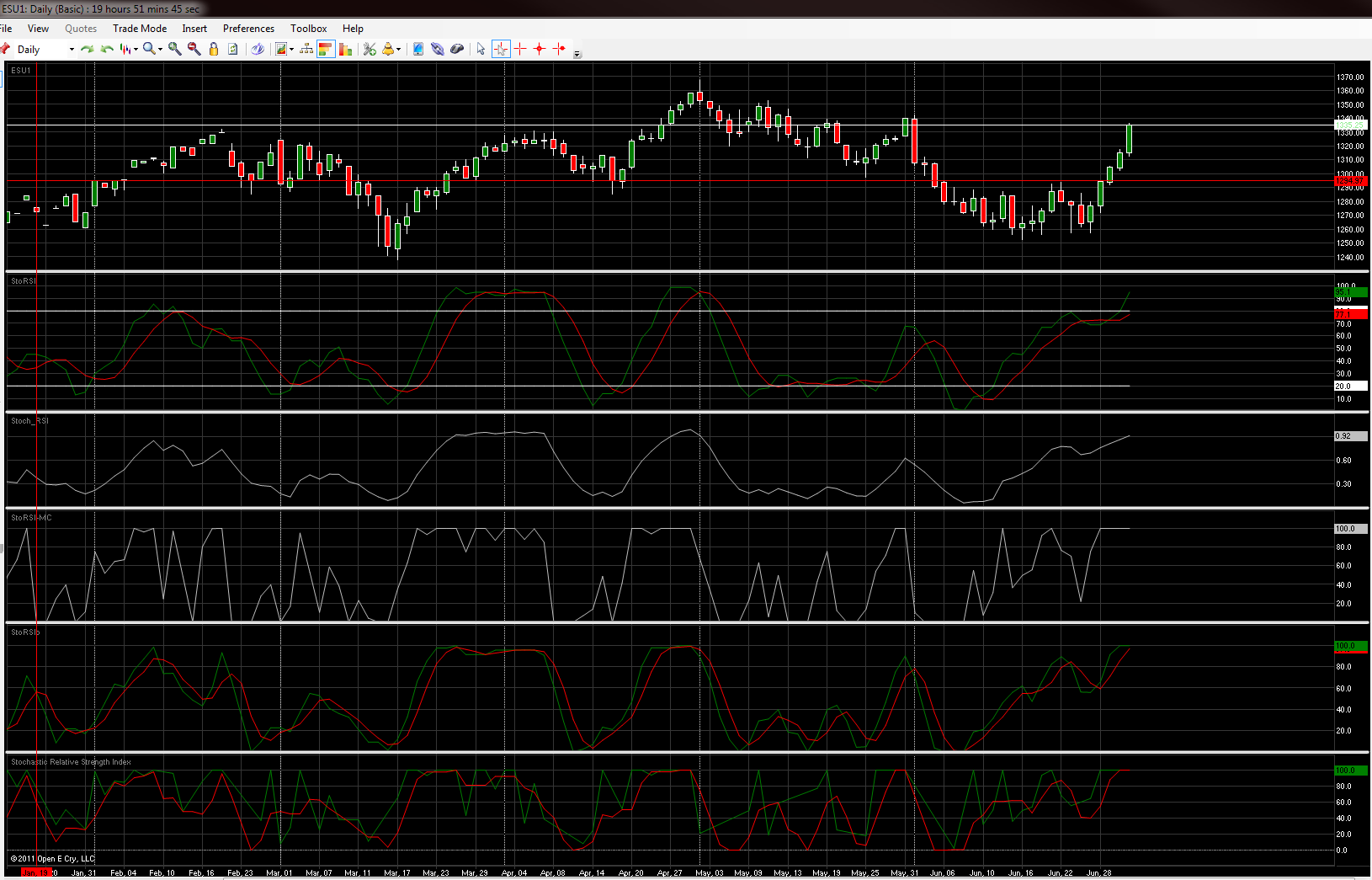Expand the chart type dropdown arrow
The height and width of the screenshot is (880, 1372).
(x=136, y=50)
